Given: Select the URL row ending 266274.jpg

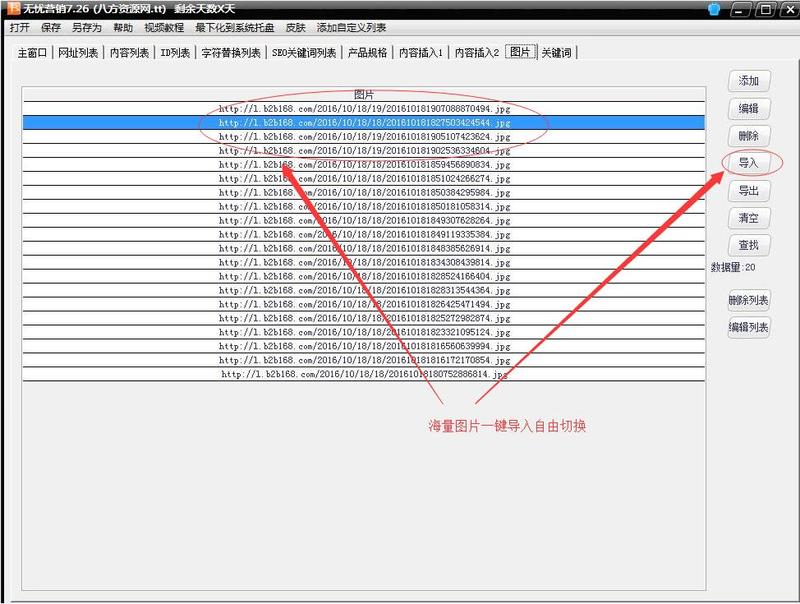Looking at the screenshot, I should click(x=364, y=179).
